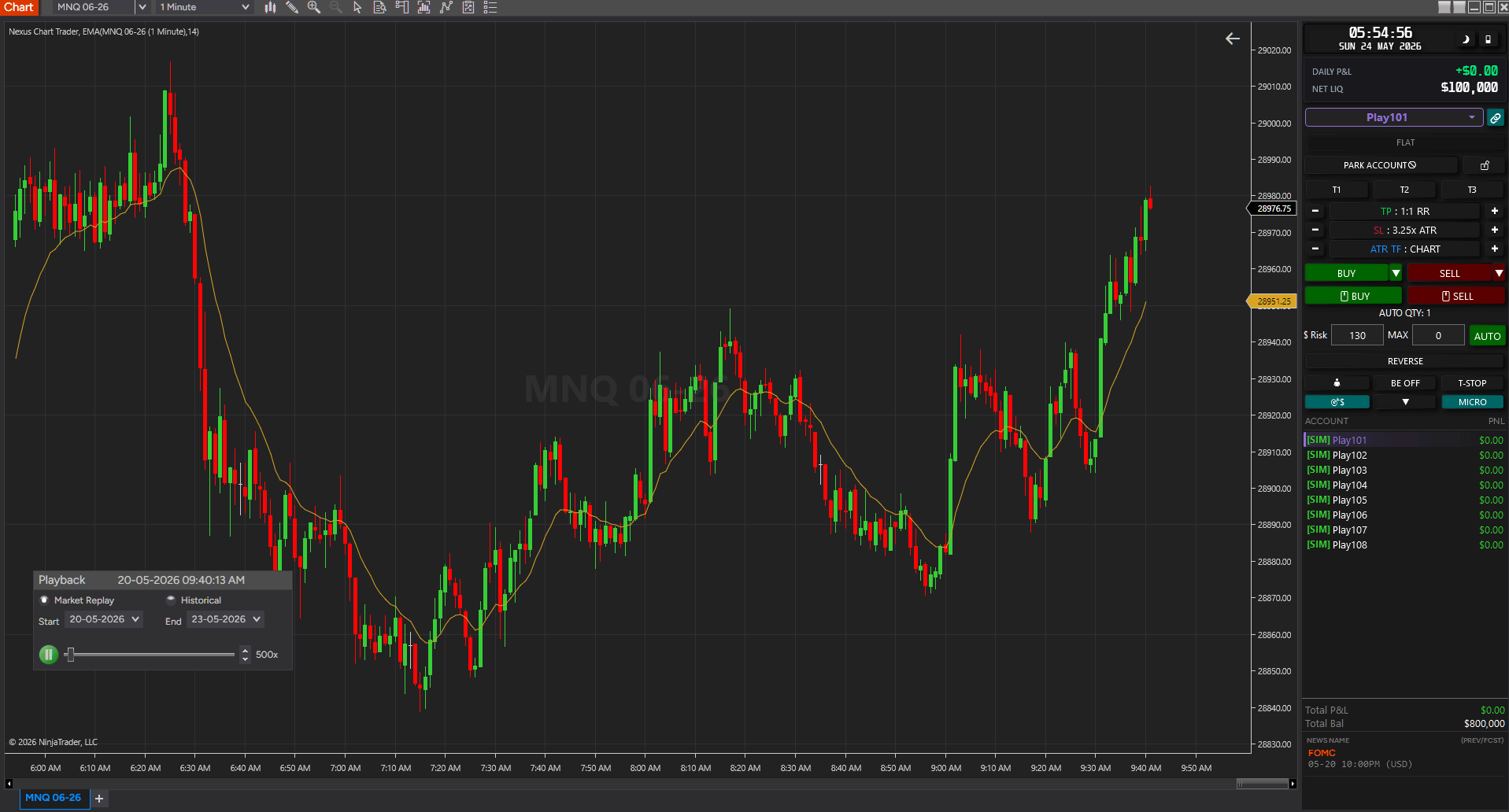Click the teal money target icon button
This screenshot has width=1509, height=812.
click(x=1337, y=402)
